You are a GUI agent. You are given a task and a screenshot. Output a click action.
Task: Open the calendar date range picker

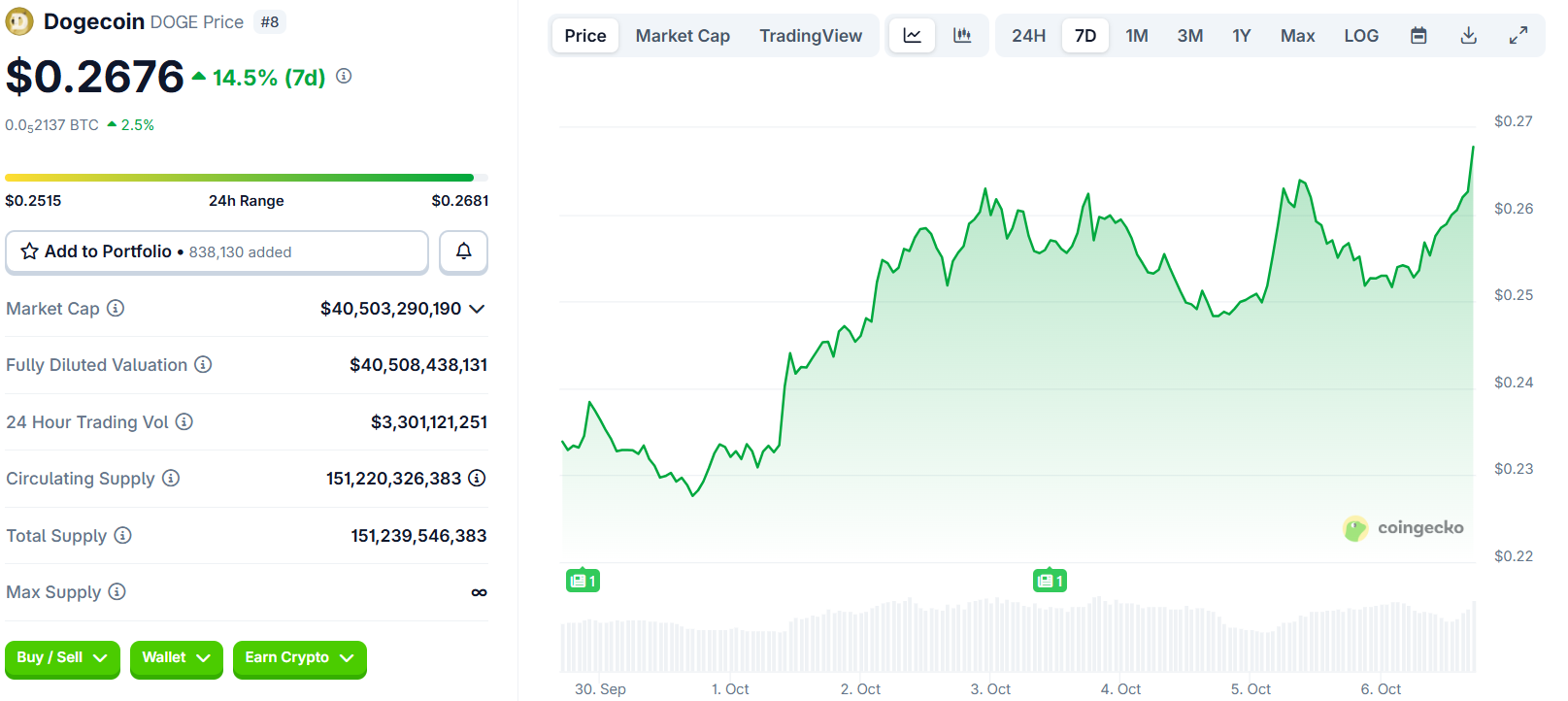click(x=1418, y=36)
